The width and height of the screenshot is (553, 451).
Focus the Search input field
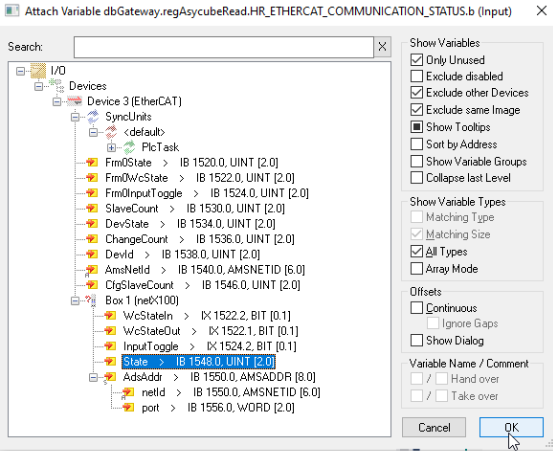pyautogui.click(x=224, y=47)
